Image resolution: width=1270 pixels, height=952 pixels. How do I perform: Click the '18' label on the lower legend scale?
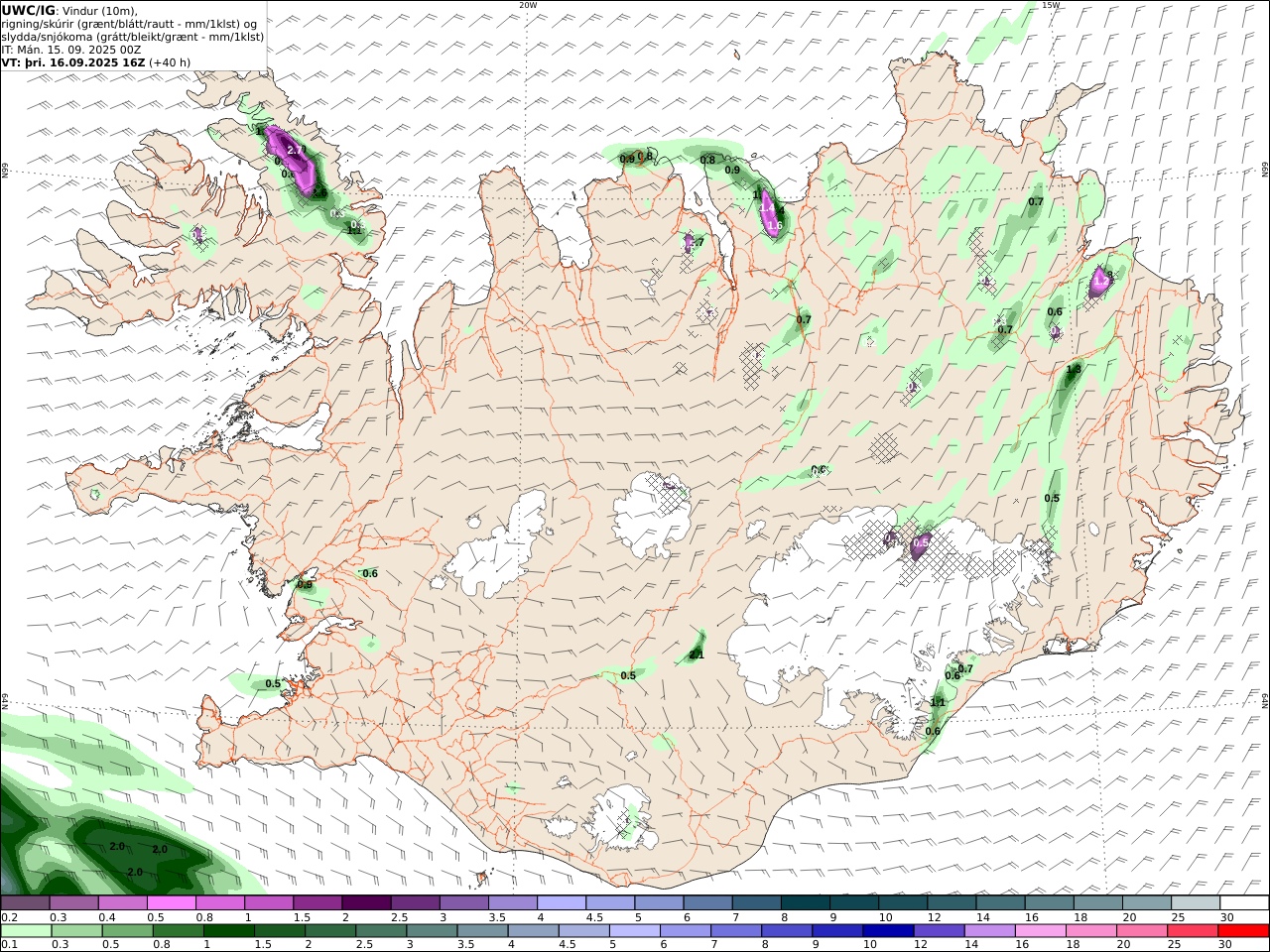(1078, 944)
